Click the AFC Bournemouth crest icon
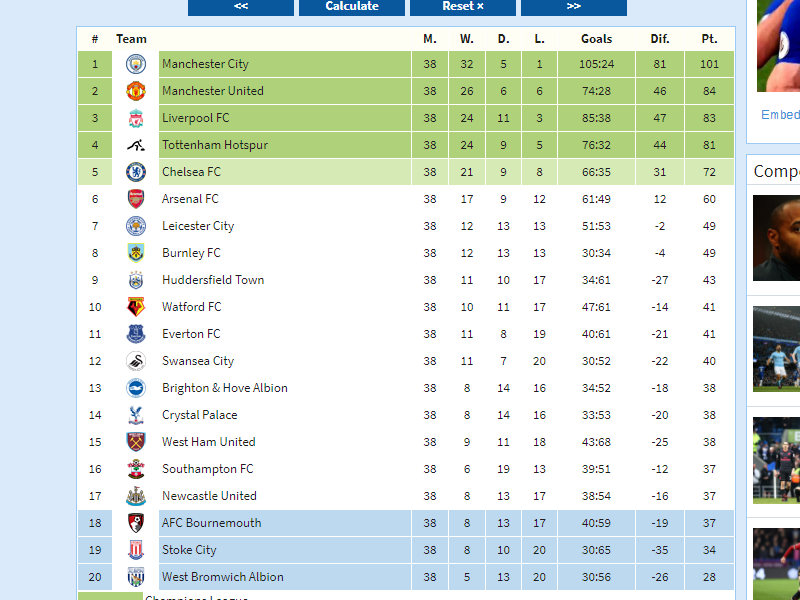This screenshot has width=800, height=600. point(136,523)
